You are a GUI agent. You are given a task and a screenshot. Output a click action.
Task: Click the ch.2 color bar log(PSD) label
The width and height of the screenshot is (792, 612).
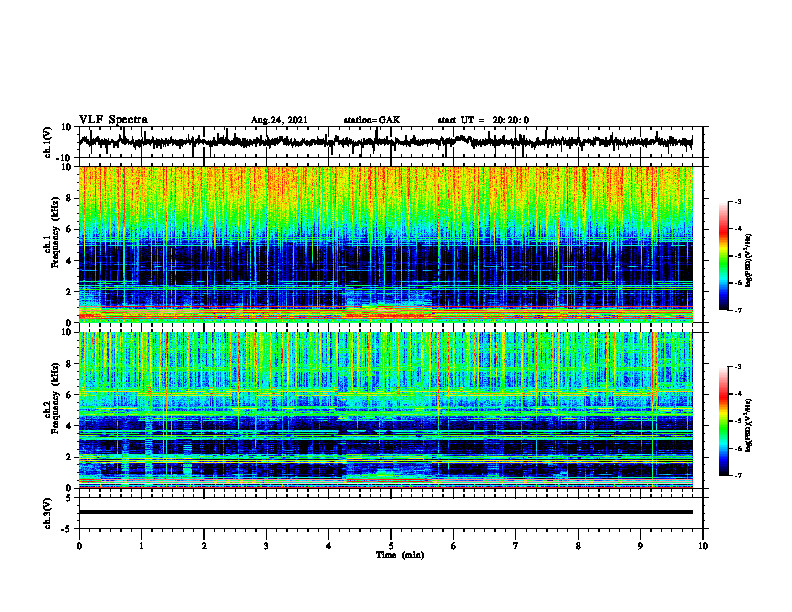coord(749,425)
